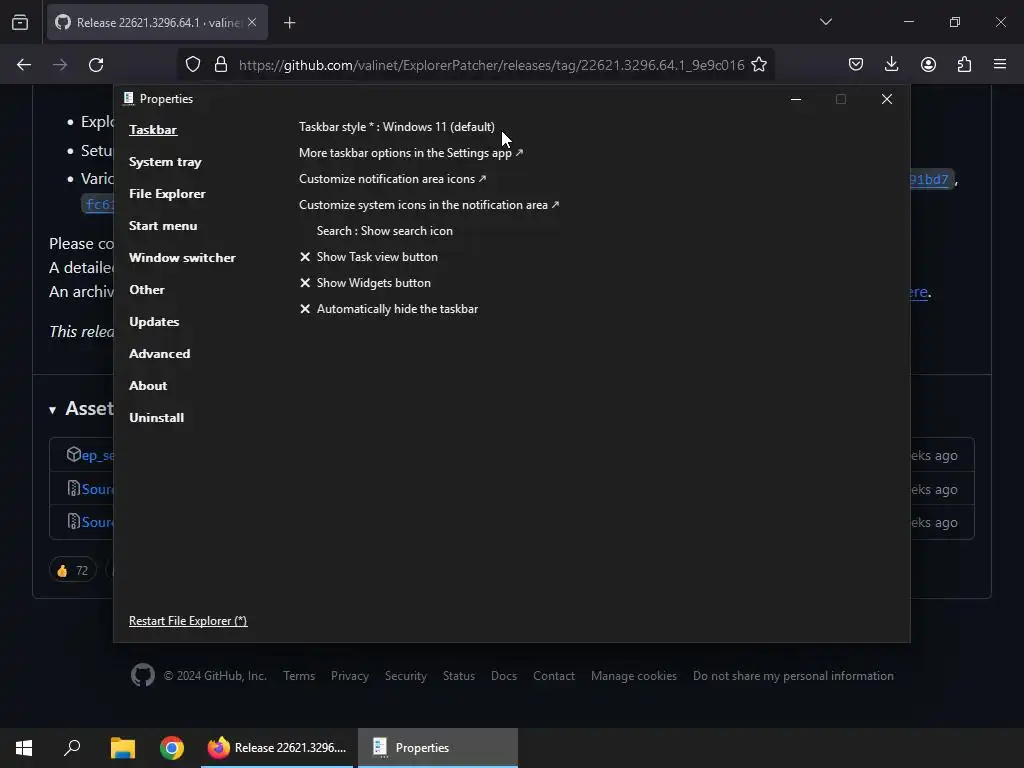Open the Windows Start button
1024x768 pixels.
click(24, 748)
